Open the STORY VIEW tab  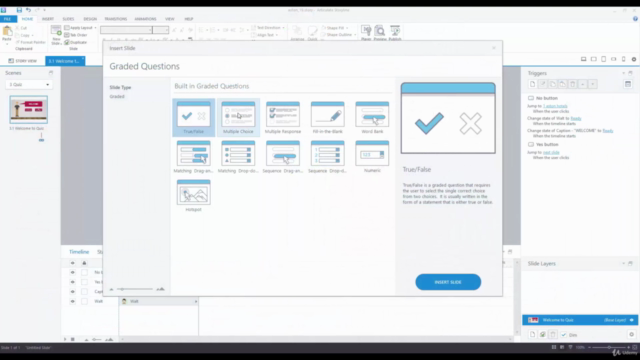23,61
